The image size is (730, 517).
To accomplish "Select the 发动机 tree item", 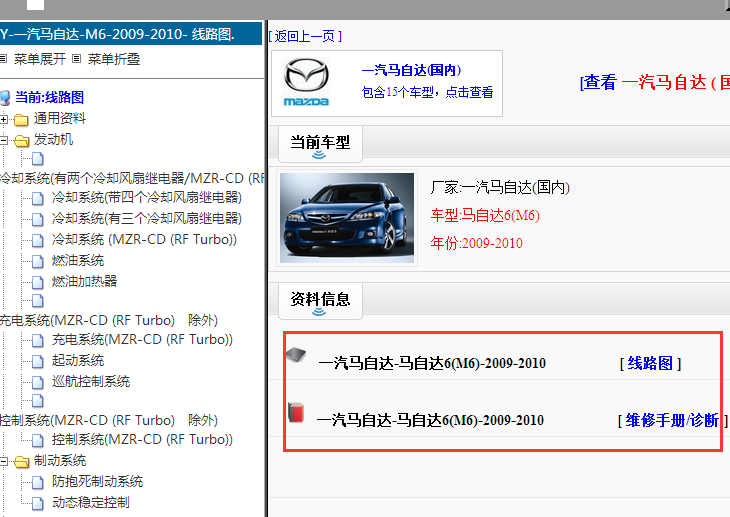I will coord(53,139).
